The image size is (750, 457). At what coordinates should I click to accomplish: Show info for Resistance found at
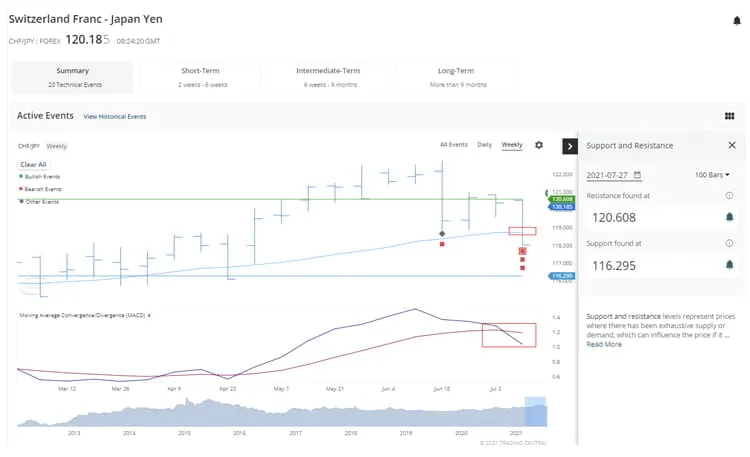pos(729,196)
